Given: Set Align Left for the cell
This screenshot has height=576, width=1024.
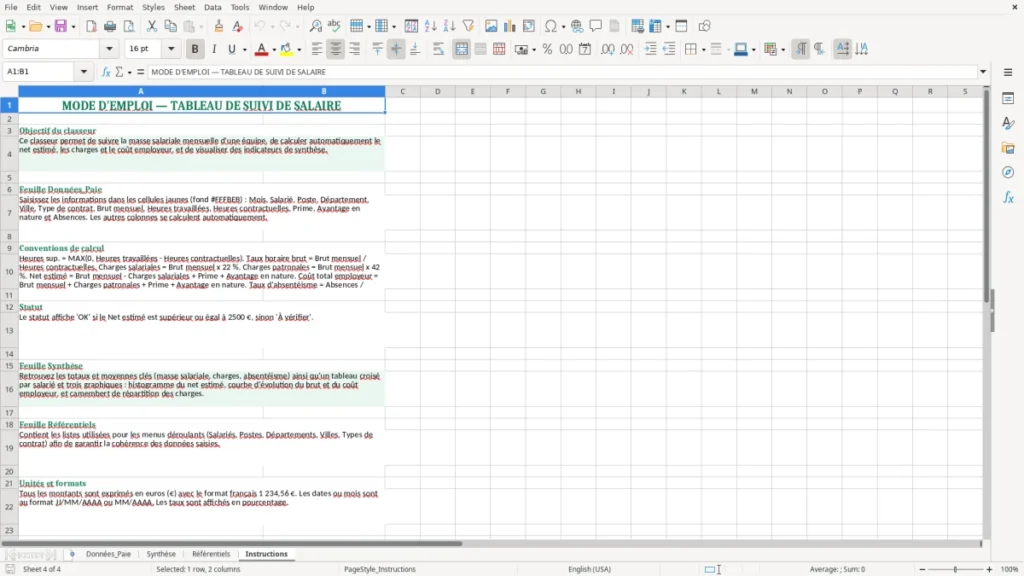Looking at the screenshot, I should click(x=317, y=49).
